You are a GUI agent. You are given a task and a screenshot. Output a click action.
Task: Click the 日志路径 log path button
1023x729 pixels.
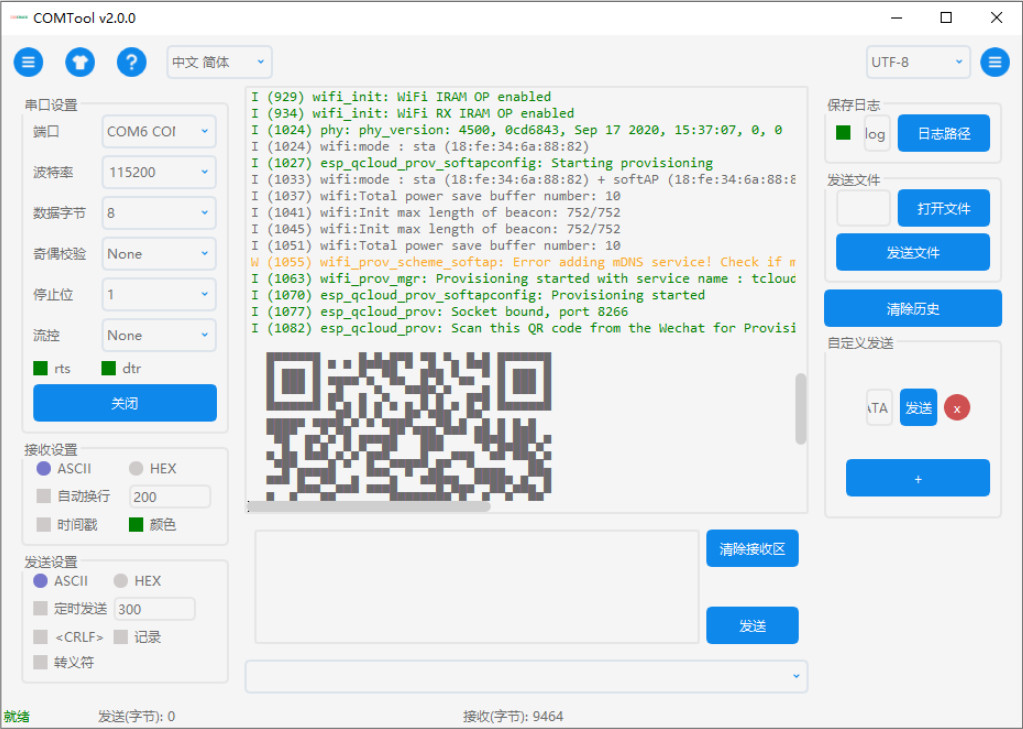943,133
